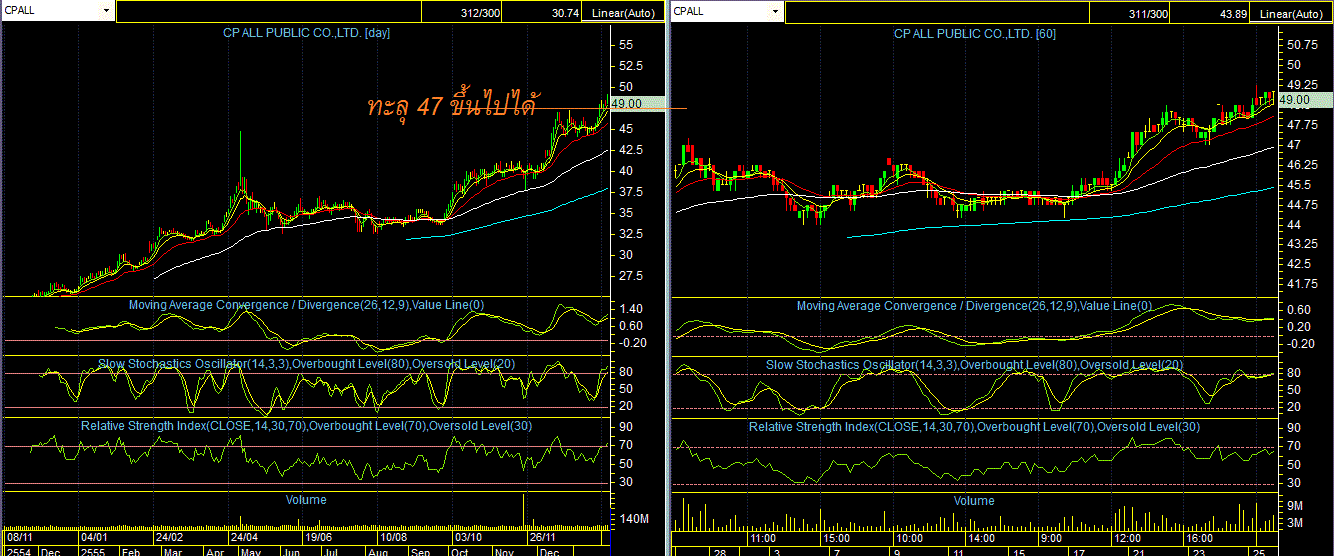Select the Relative Strength Index label on the daily chart
The image size is (1334, 556).
306,426
